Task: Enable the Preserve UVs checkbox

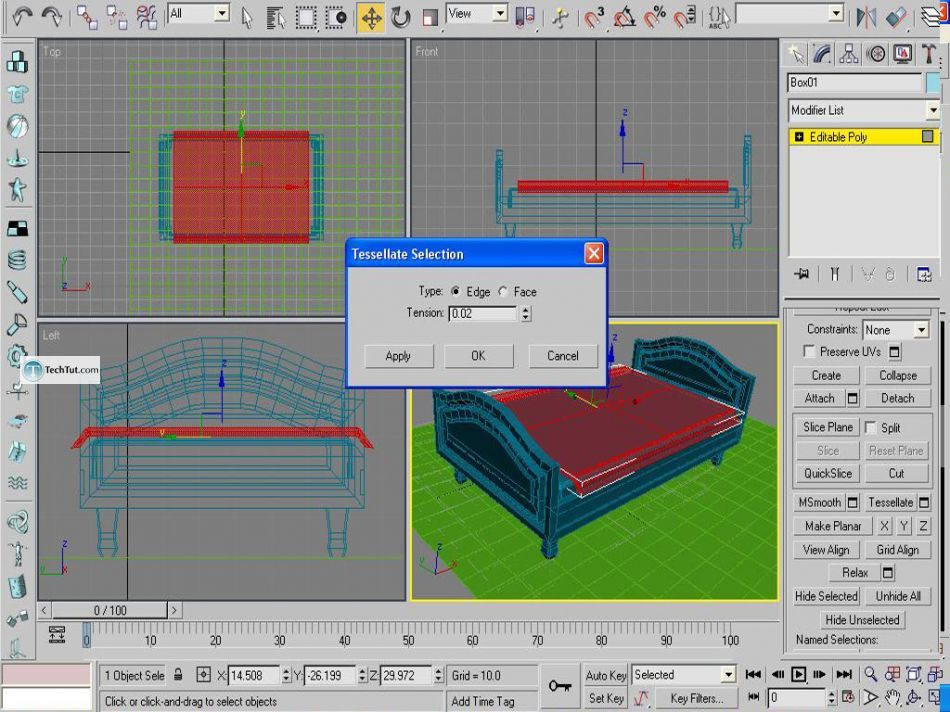Action: [x=808, y=351]
